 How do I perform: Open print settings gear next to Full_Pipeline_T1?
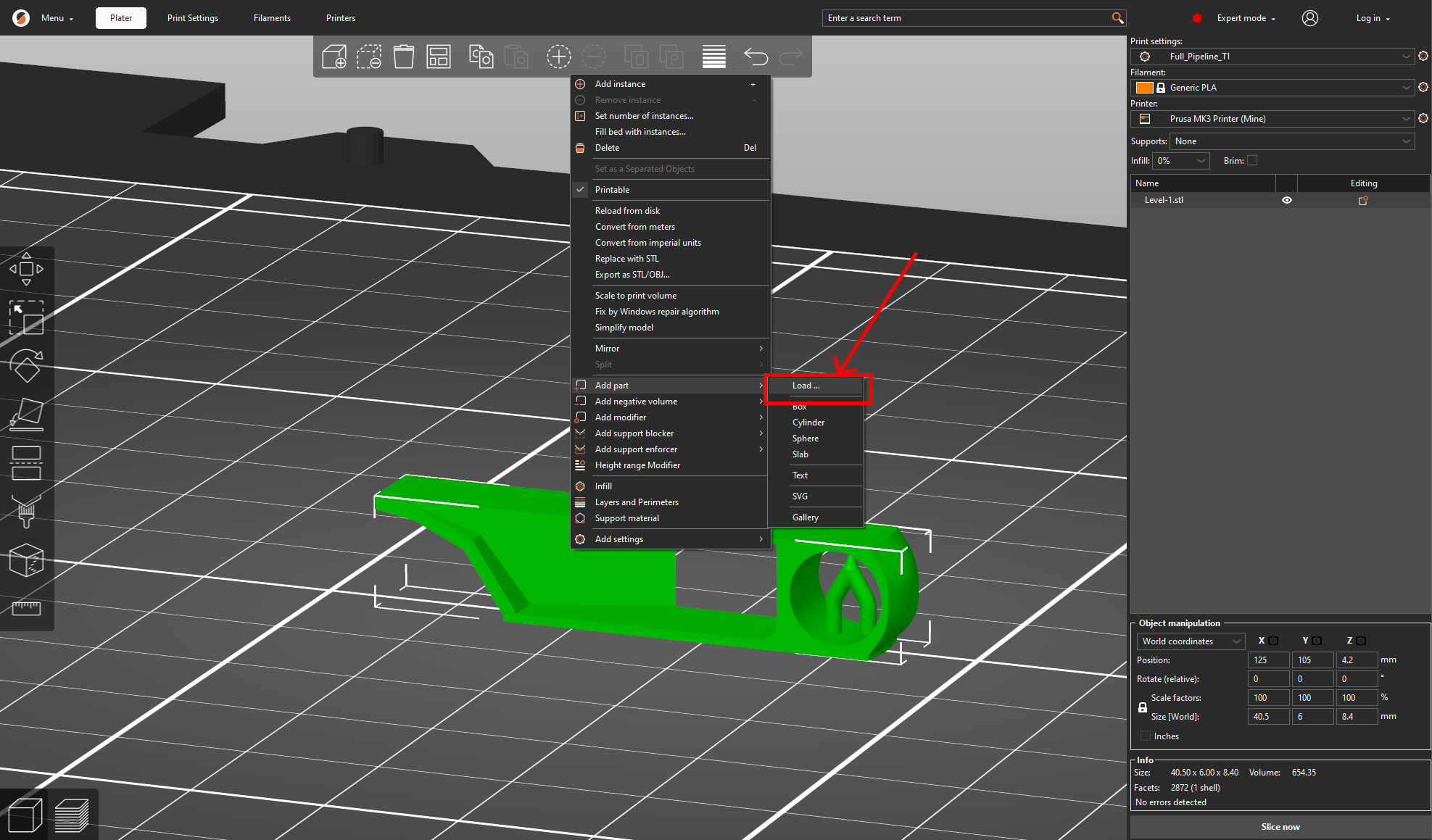point(1423,56)
